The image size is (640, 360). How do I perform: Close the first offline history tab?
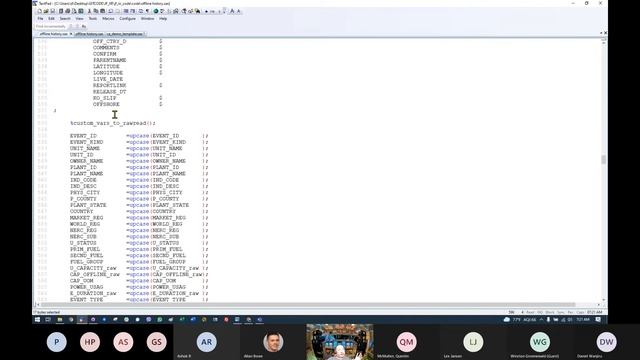[x=71, y=34]
